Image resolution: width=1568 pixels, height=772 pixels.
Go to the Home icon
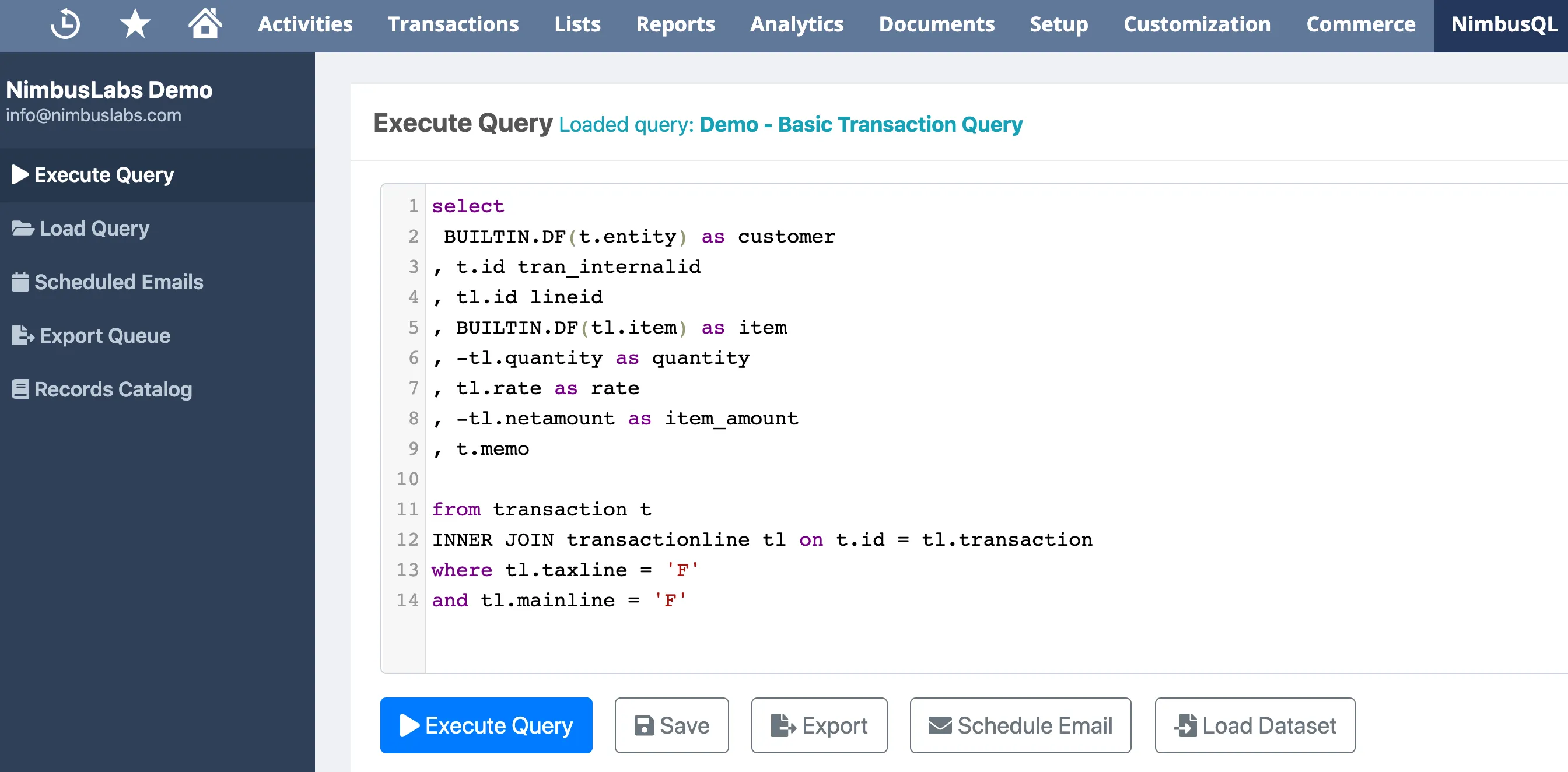205,24
